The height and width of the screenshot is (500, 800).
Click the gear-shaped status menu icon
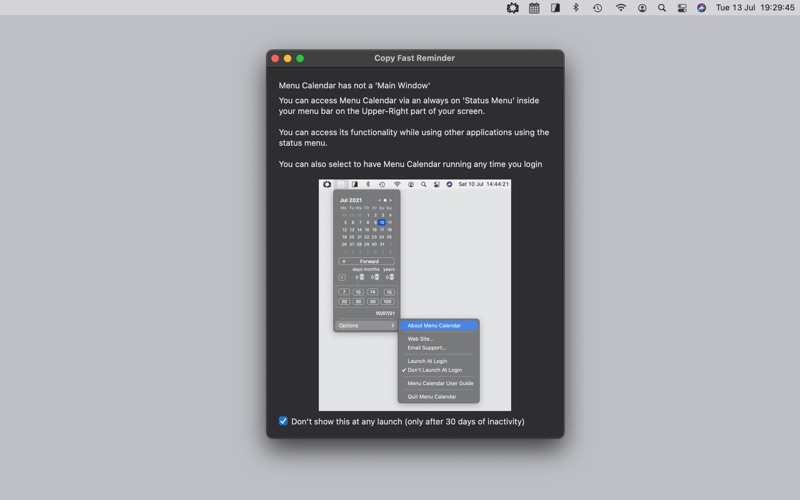pos(512,8)
